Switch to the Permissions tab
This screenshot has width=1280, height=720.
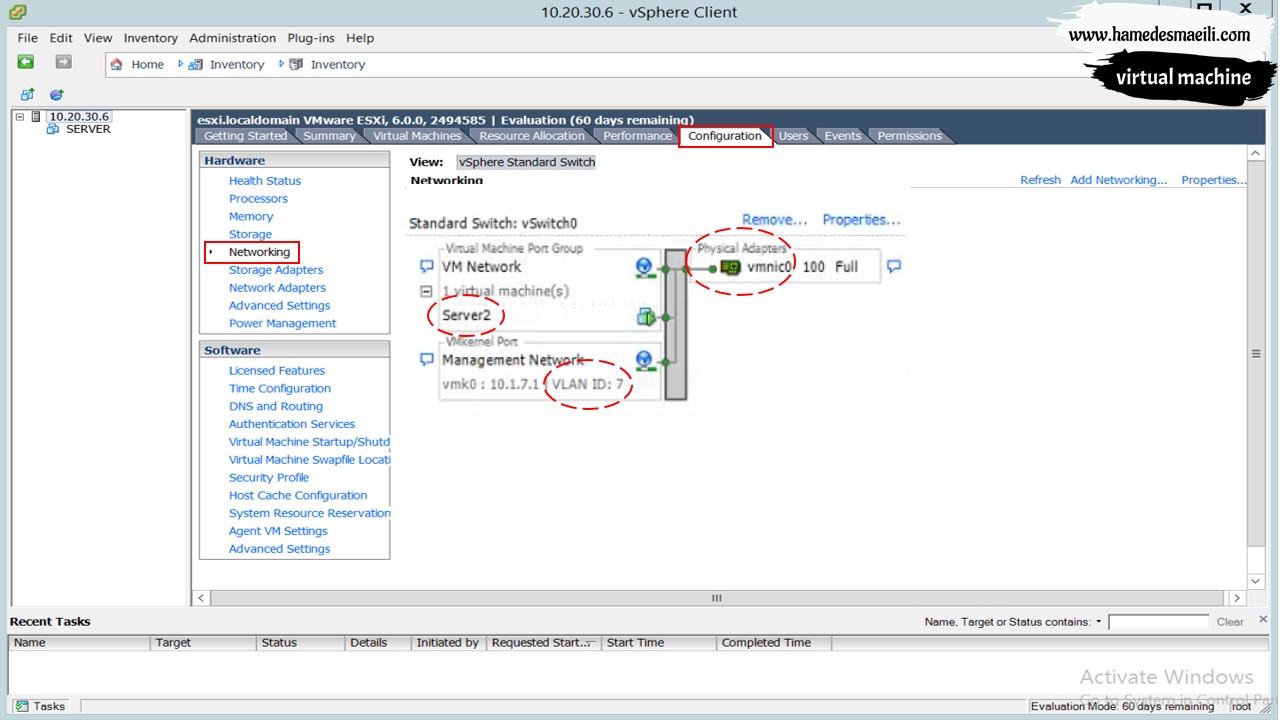pyautogui.click(x=910, y=136)
